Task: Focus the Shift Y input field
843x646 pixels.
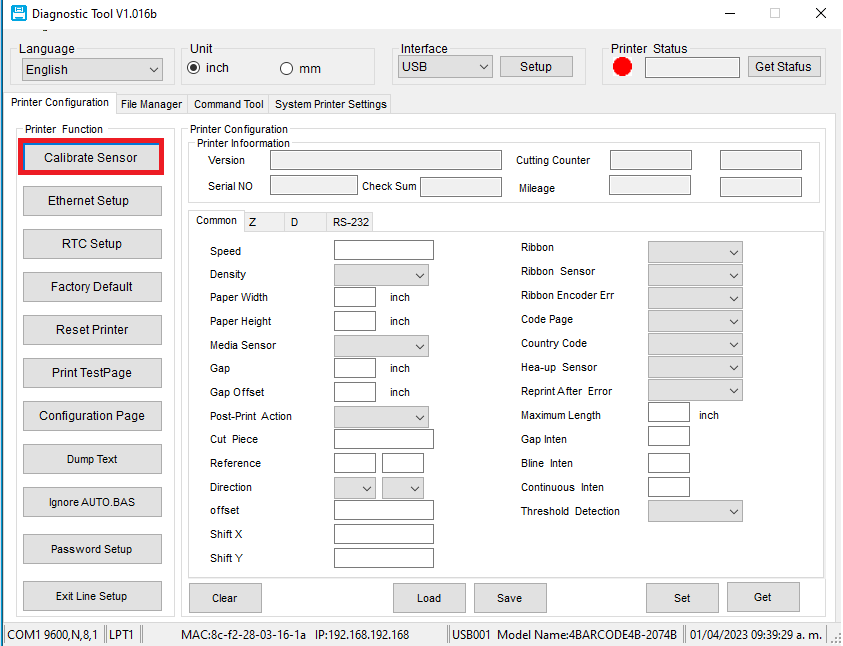Action: [x=384, y=558]
